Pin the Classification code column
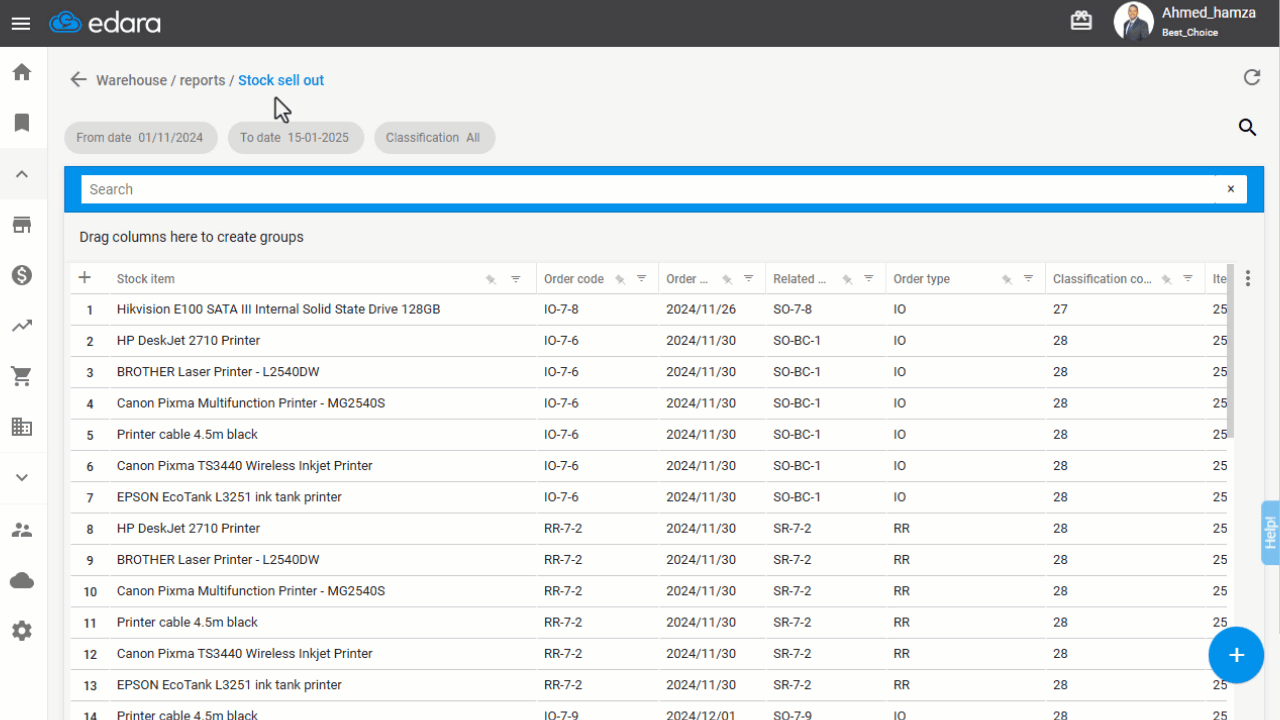Screen dimensions: 1280x720 [1167, 279]
